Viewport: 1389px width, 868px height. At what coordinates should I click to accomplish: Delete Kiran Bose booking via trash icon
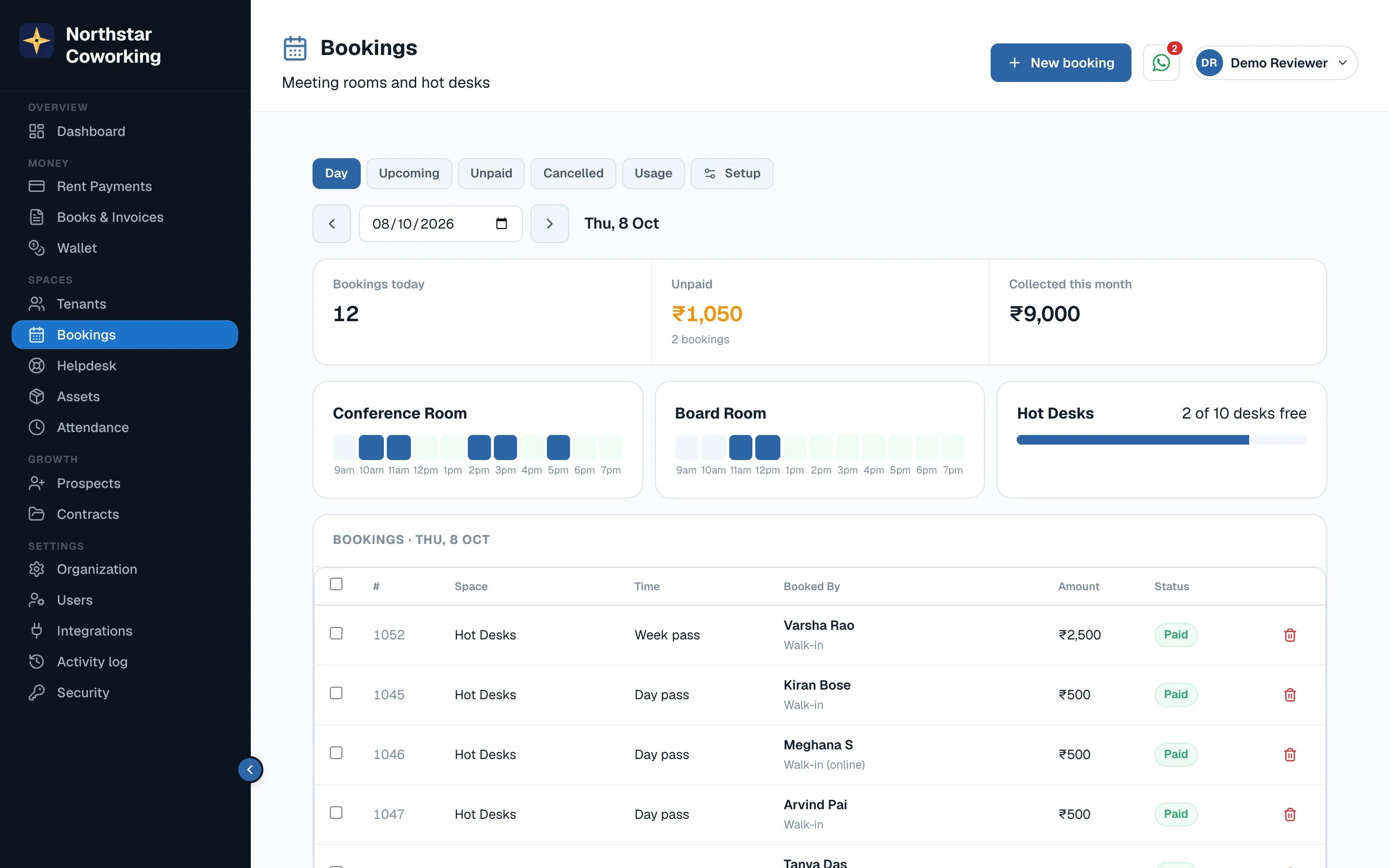pos(1290,694)
